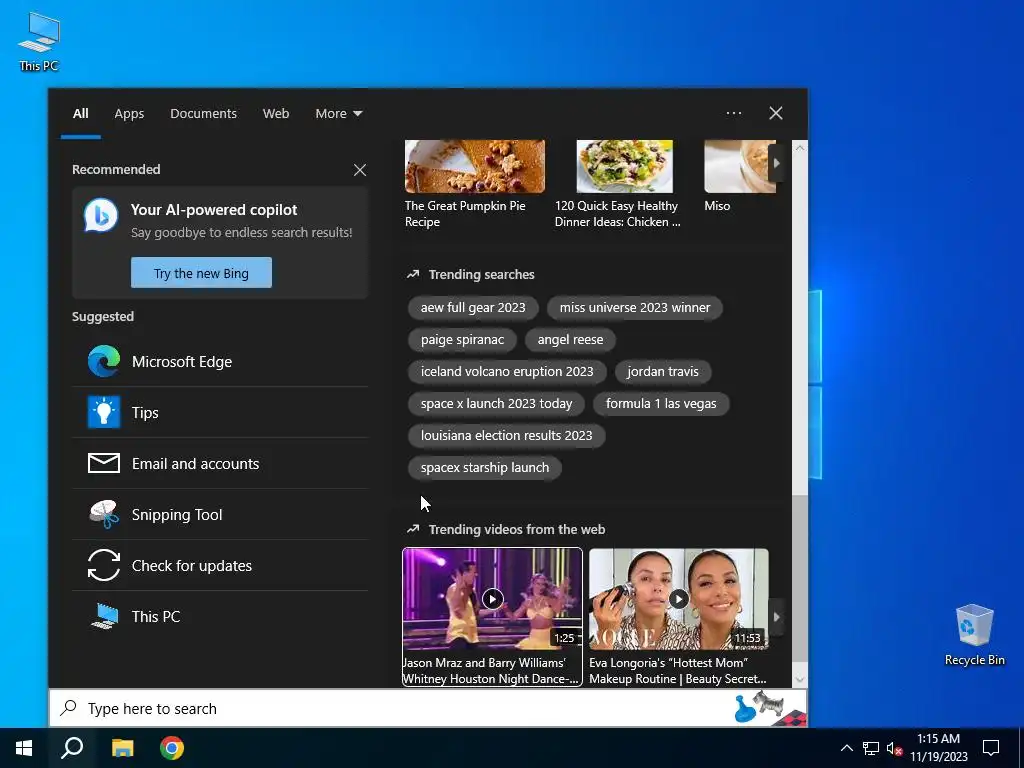This screenshot has height=768, width=1024.
Task: Switch to the Web tab
Action: [276, 114]
